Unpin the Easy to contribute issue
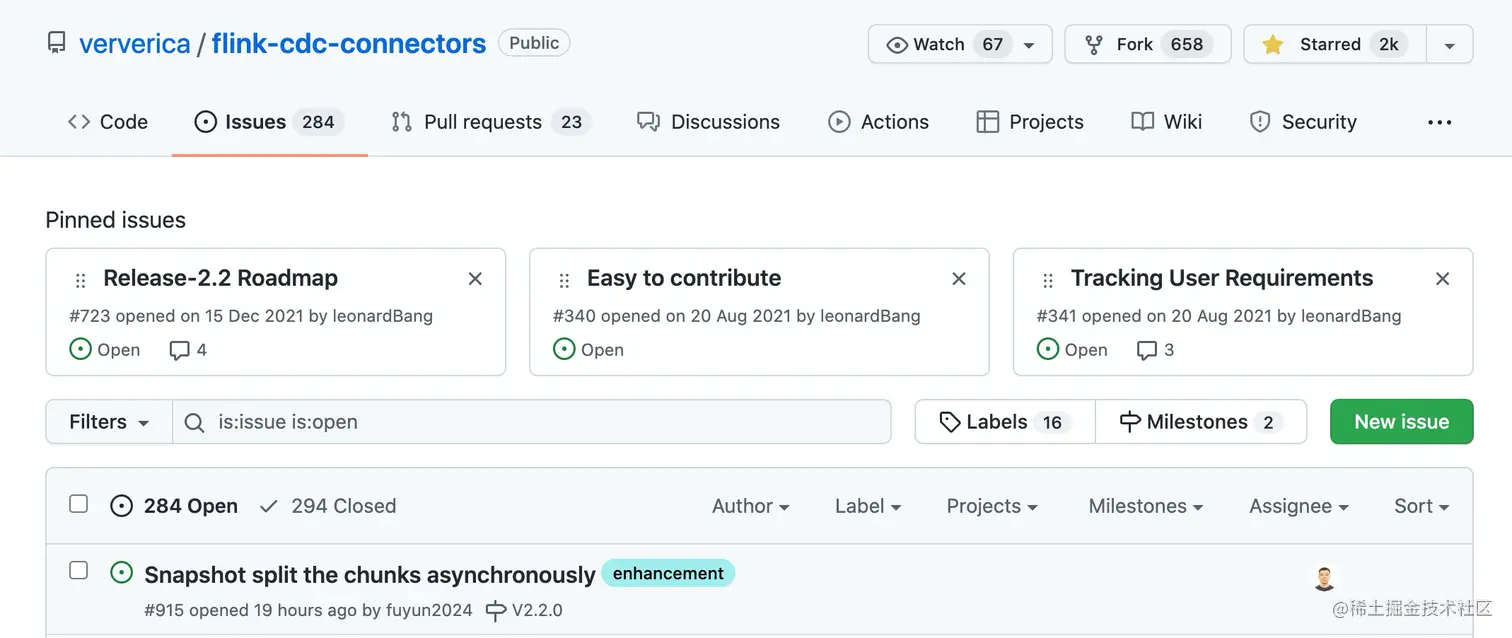Screen dimensions: 1512x638 pyautogui.click(x=959, y=279)
